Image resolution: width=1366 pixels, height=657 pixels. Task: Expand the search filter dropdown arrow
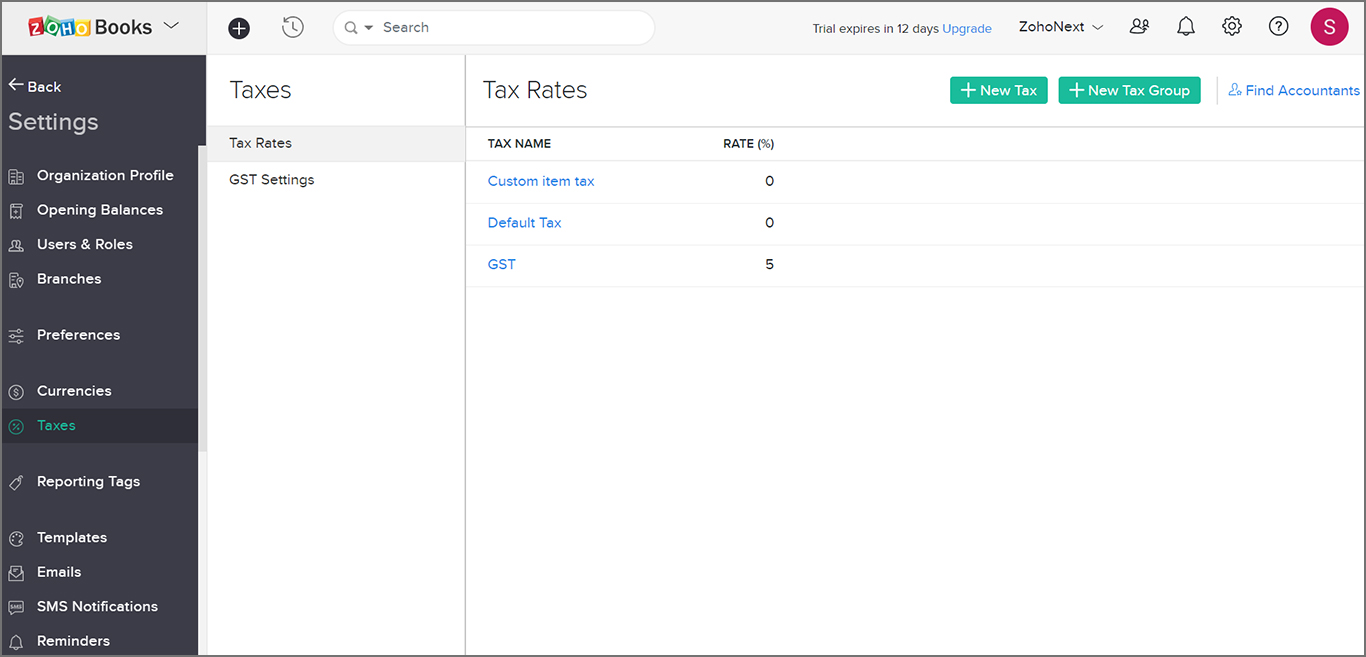368,28
